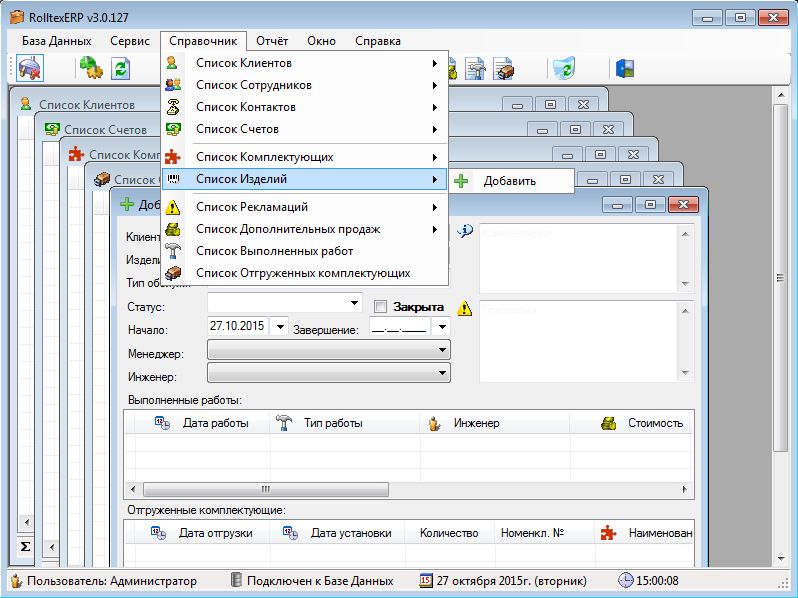Sort by the Дата установки column header
798x598 pixels.
337,533
